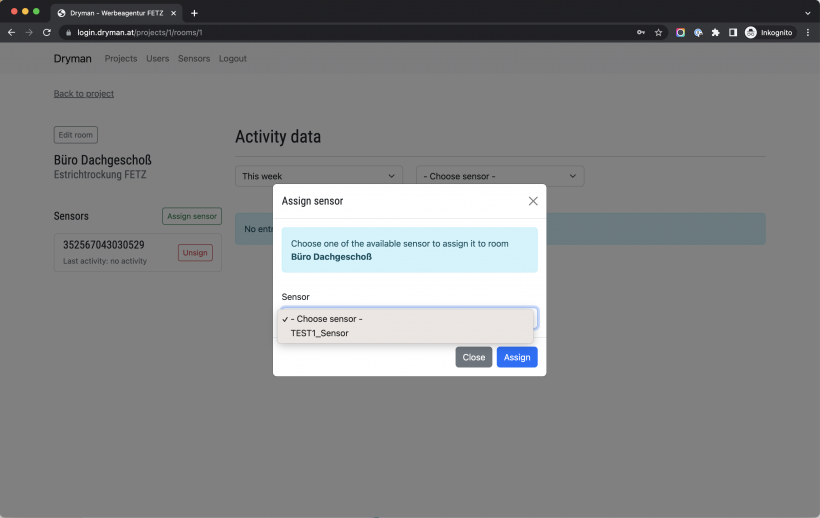Click the browser back arrow
Screen dimensions: 820x518
click(x=12, y=32)
